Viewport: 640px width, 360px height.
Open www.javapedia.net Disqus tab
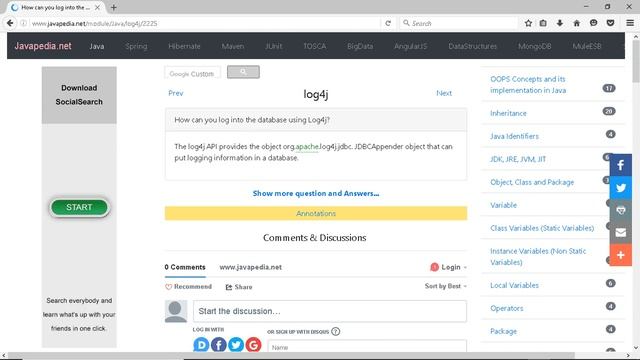pyautogui.click(x=251, y=267)
